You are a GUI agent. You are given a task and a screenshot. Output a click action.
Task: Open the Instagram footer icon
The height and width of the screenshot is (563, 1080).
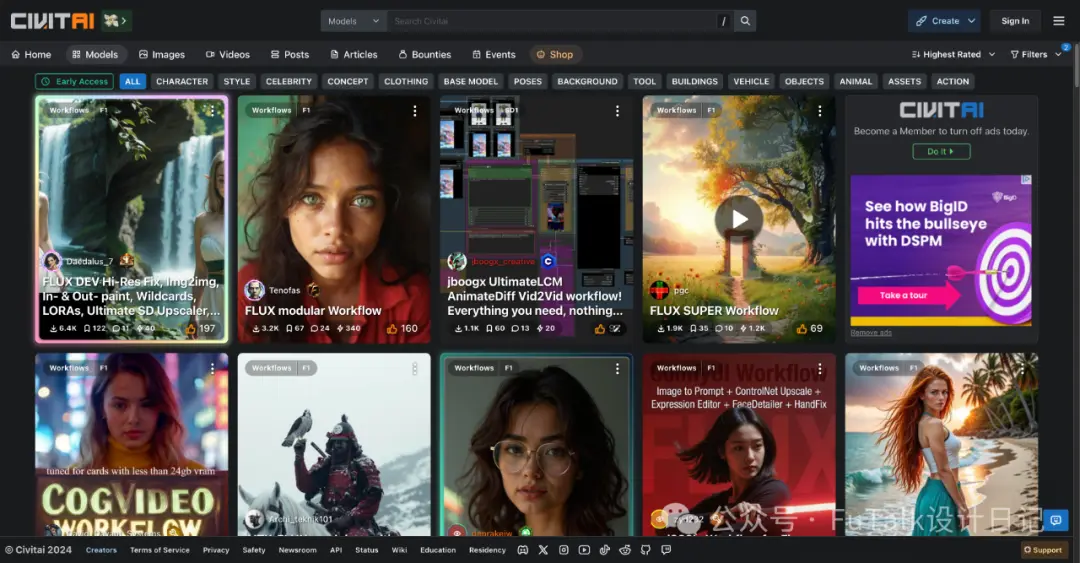coord(563,550)
